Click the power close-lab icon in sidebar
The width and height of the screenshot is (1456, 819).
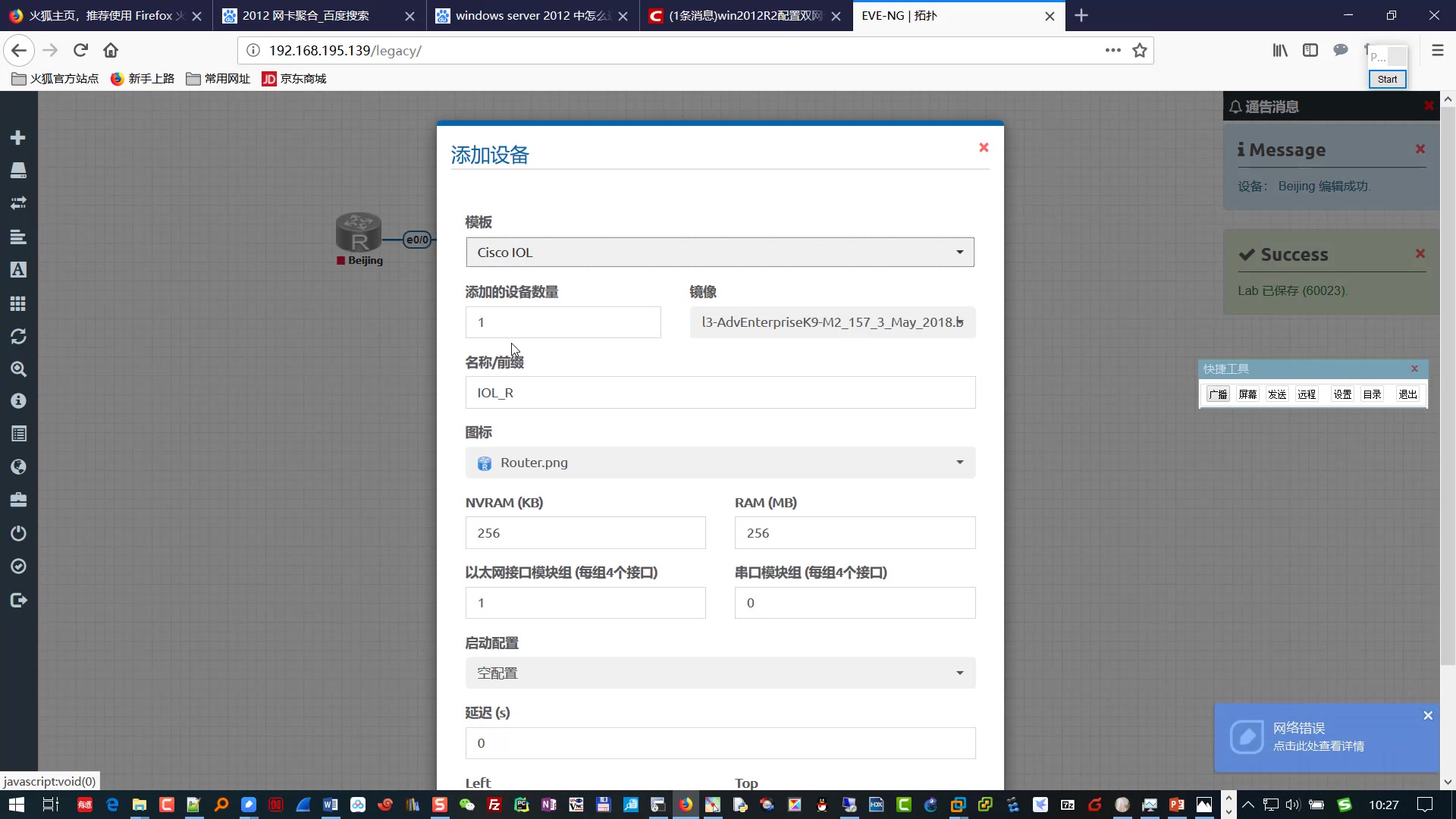(18, 533)
